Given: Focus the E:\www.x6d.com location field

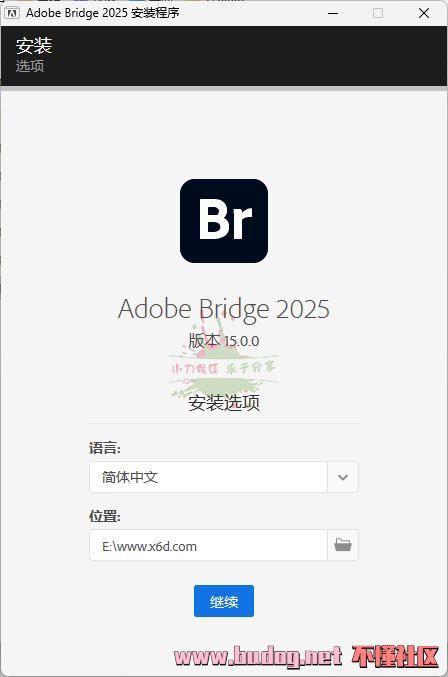Looking at the screenshot, I should pyautogui.click(x=208, y=545).
